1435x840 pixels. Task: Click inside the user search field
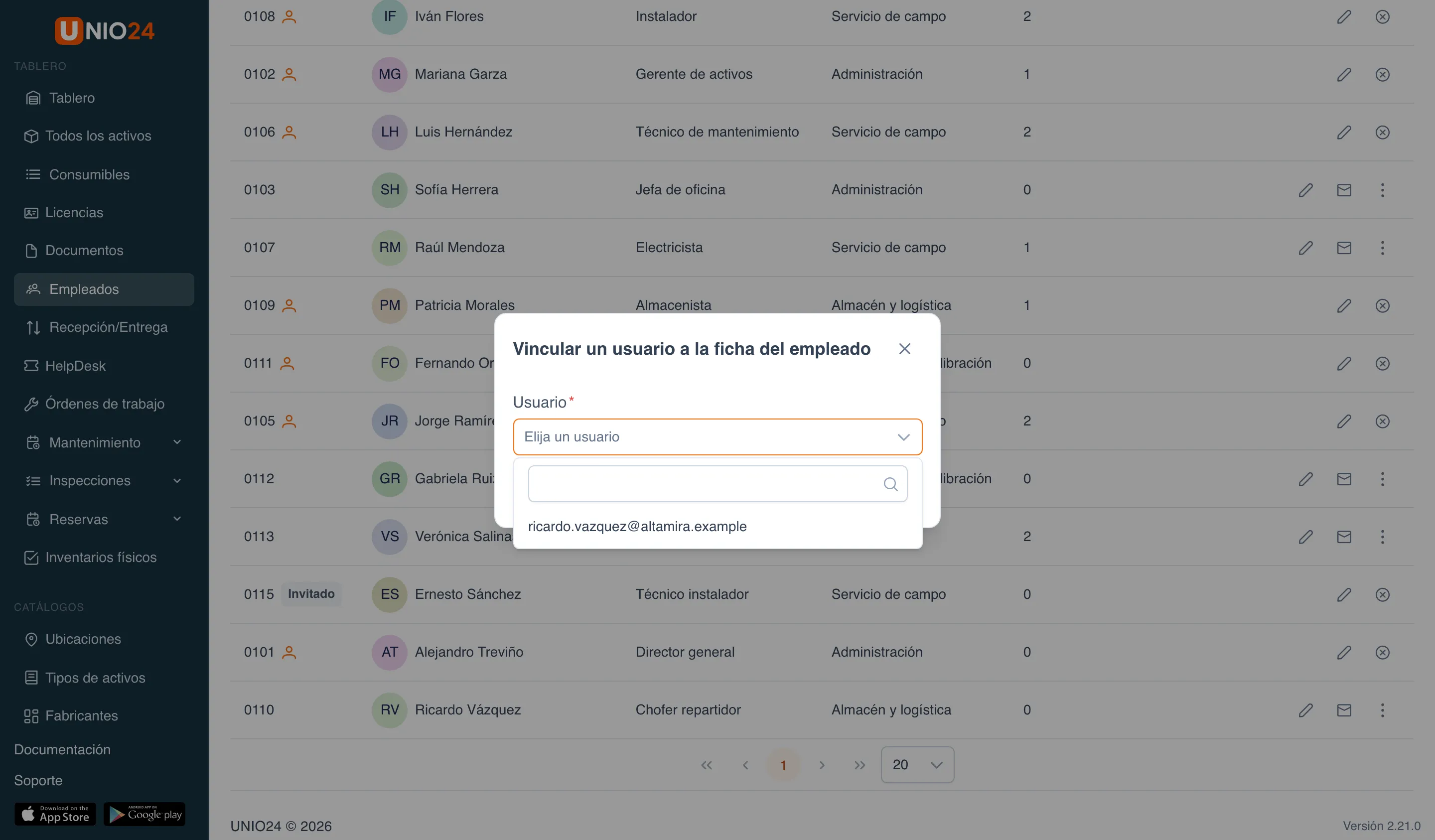coord(717,484)
